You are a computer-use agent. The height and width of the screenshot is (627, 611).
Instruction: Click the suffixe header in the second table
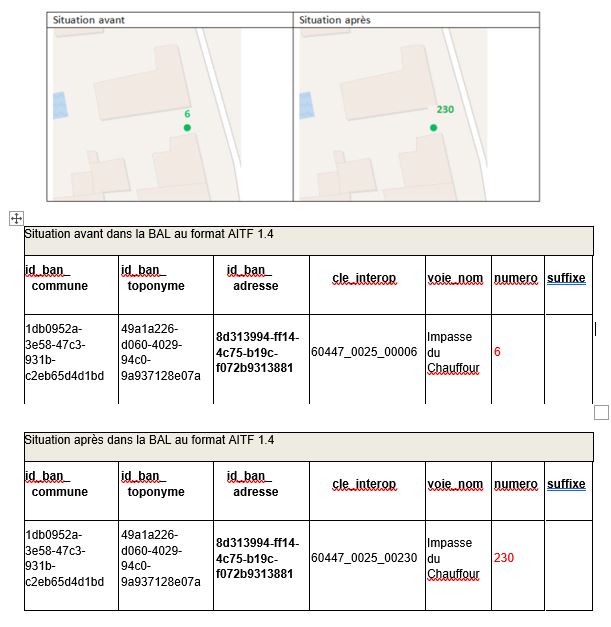(566, 484)
